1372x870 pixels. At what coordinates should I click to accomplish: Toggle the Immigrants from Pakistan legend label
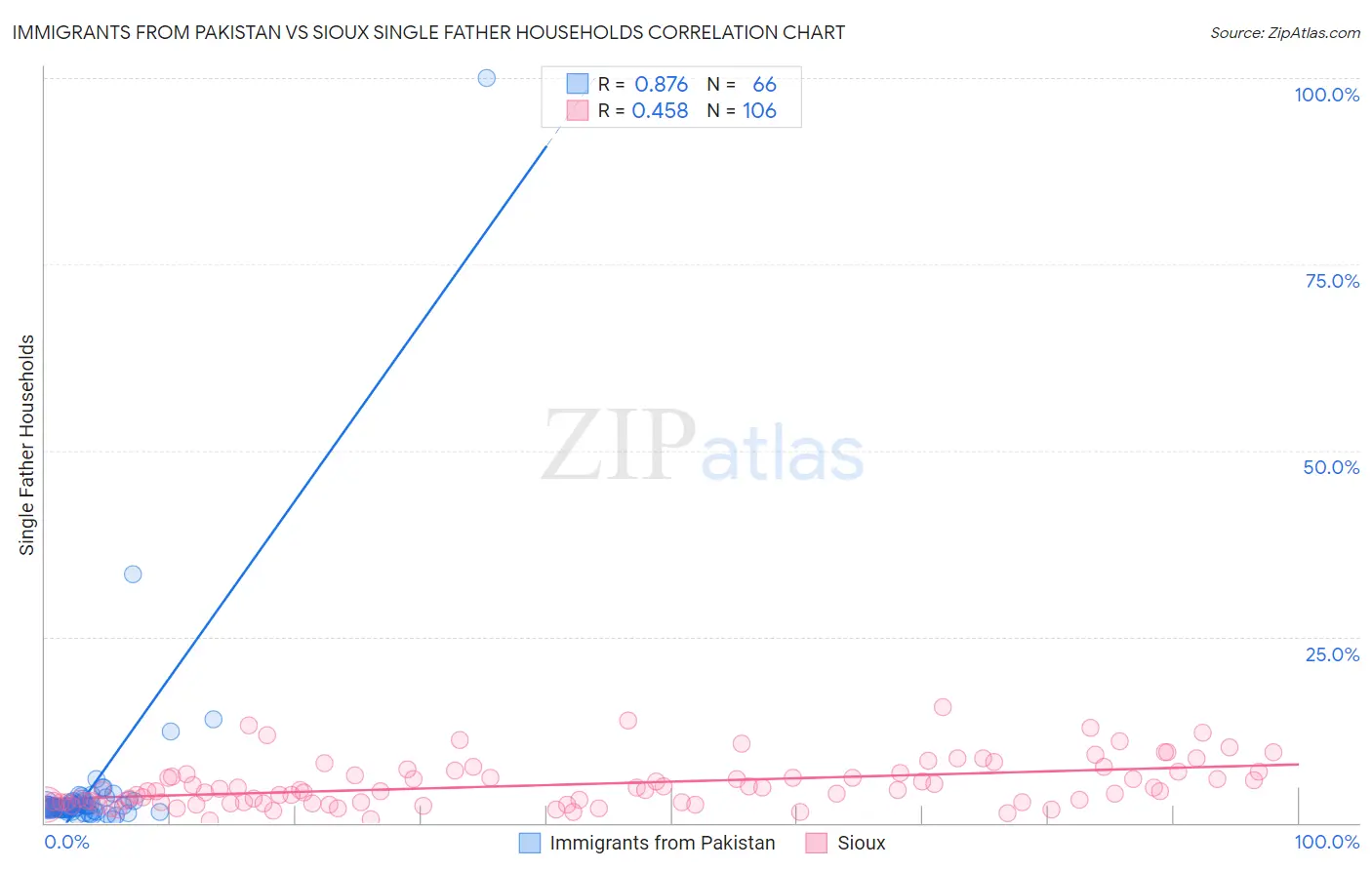pyautogui.click(x=663, y=843)
